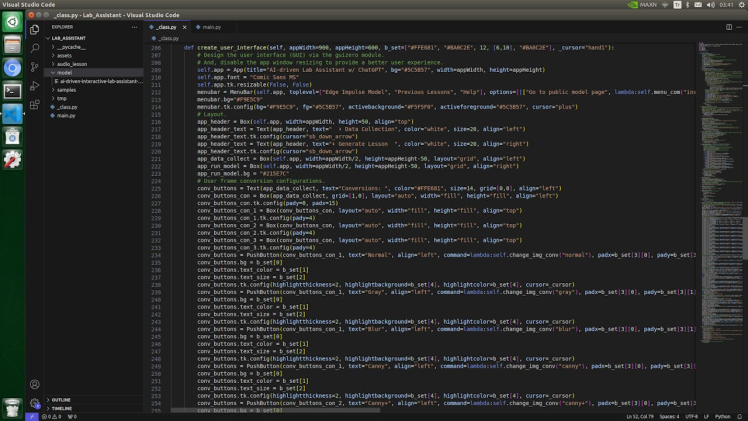This screenshot has height=421, width=748.
Task: Open the Explorer view in activity bar
Action: [35, 30]
